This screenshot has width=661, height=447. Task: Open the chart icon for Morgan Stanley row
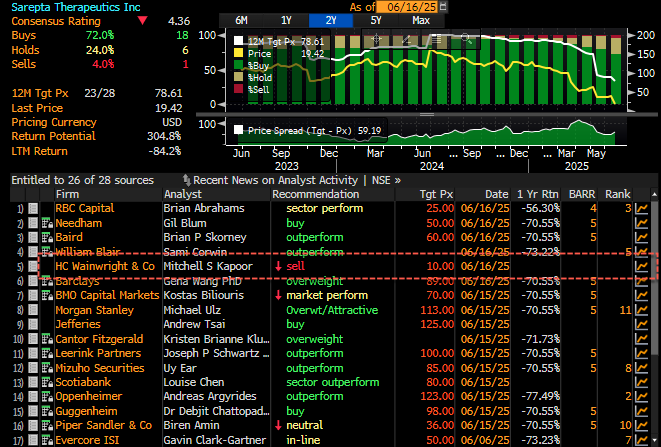click(642, 310)
